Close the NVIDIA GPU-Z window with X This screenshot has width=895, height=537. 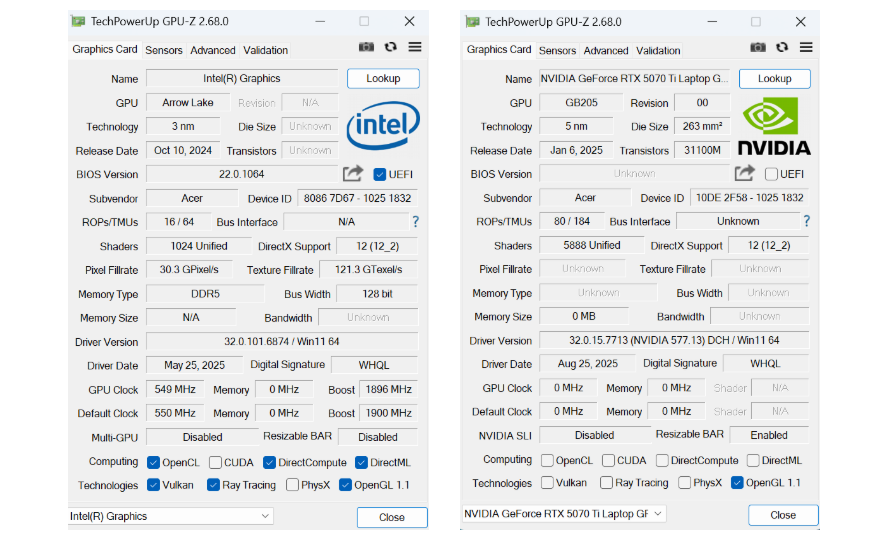pos(800,22)
